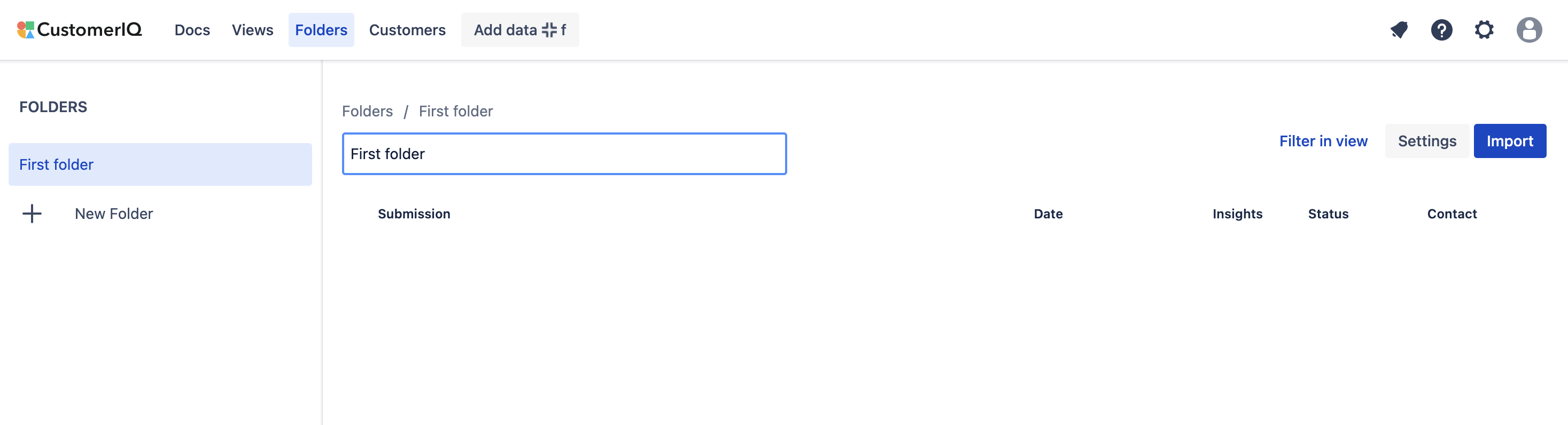Screen dimensions: 1568x425
Task: Open the user profile avatar
Action: click(1528, 30)
